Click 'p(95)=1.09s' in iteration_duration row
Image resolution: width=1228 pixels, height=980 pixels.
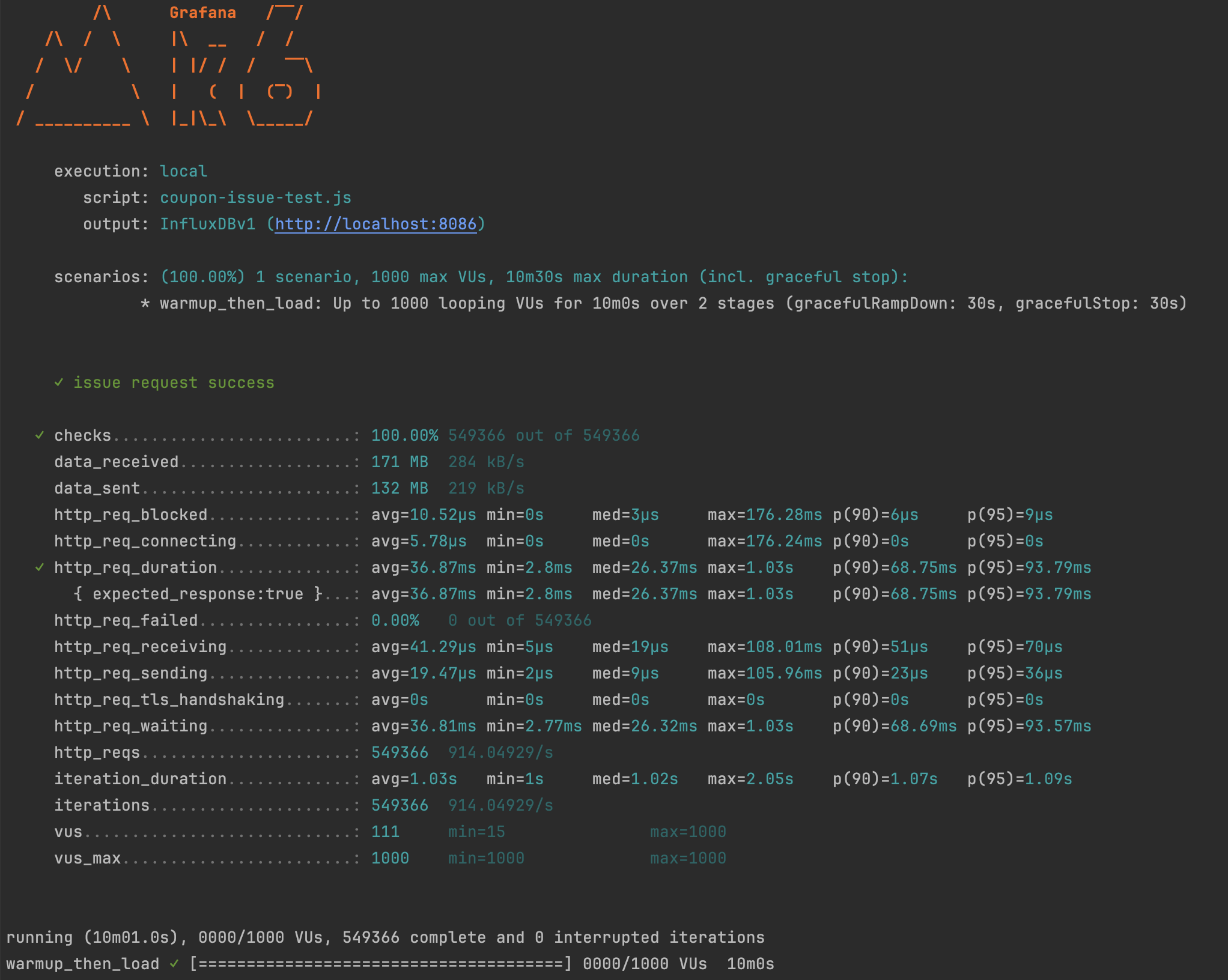click(x=1020, y=779)
